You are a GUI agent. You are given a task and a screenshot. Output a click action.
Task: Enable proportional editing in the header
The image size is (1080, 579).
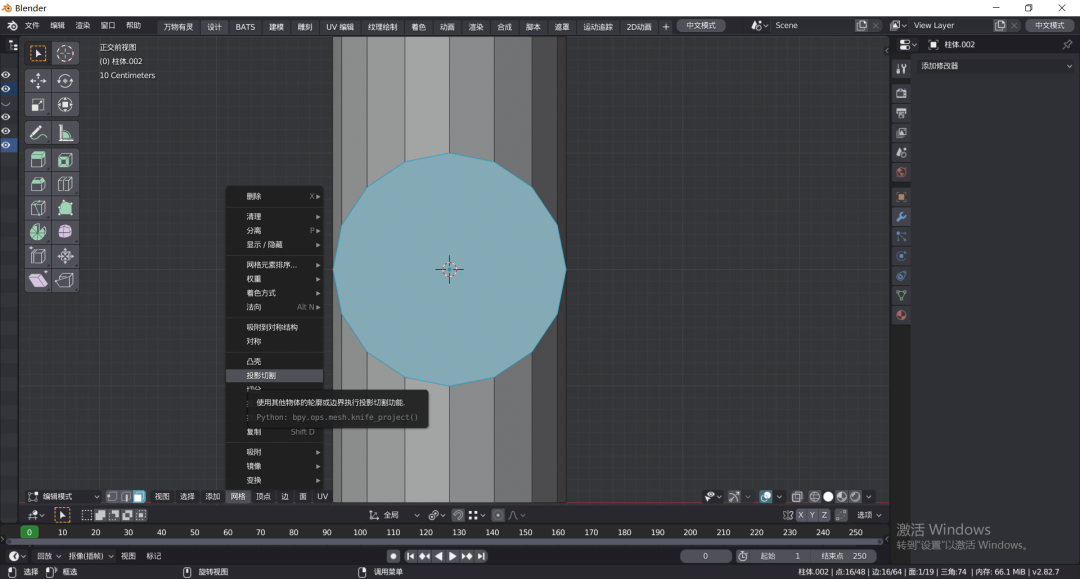tap(498, 515)
